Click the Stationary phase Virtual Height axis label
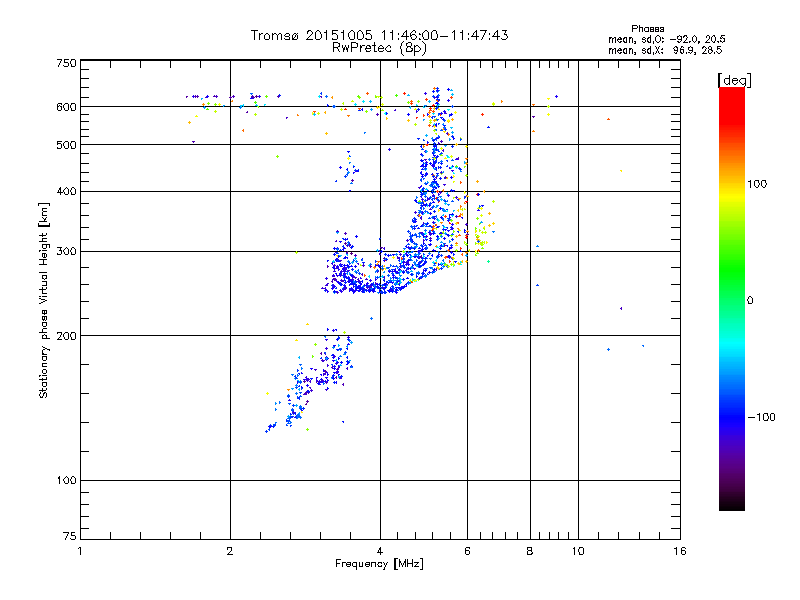This screenshot has width=800, height=600. [44, 300]
